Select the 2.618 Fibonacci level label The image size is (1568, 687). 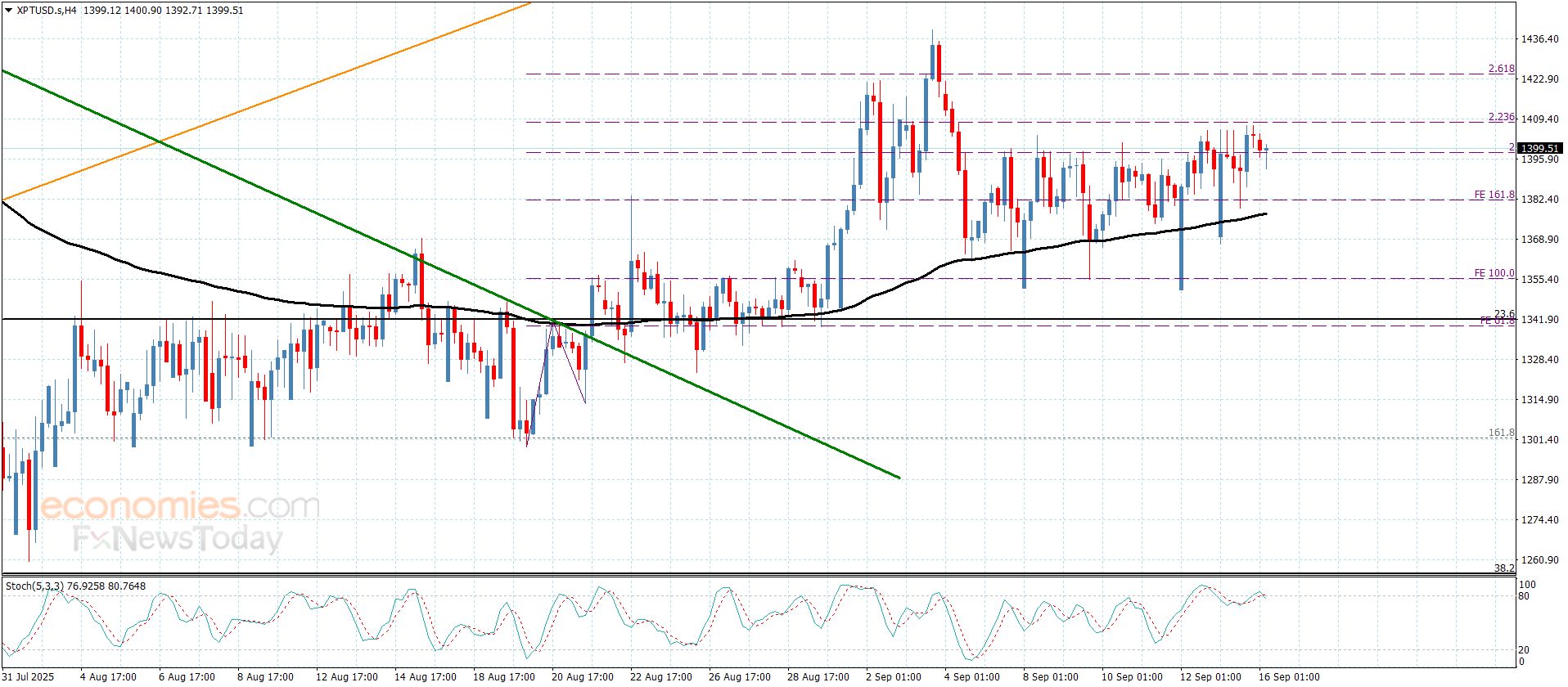click(x=1501, y=69)
